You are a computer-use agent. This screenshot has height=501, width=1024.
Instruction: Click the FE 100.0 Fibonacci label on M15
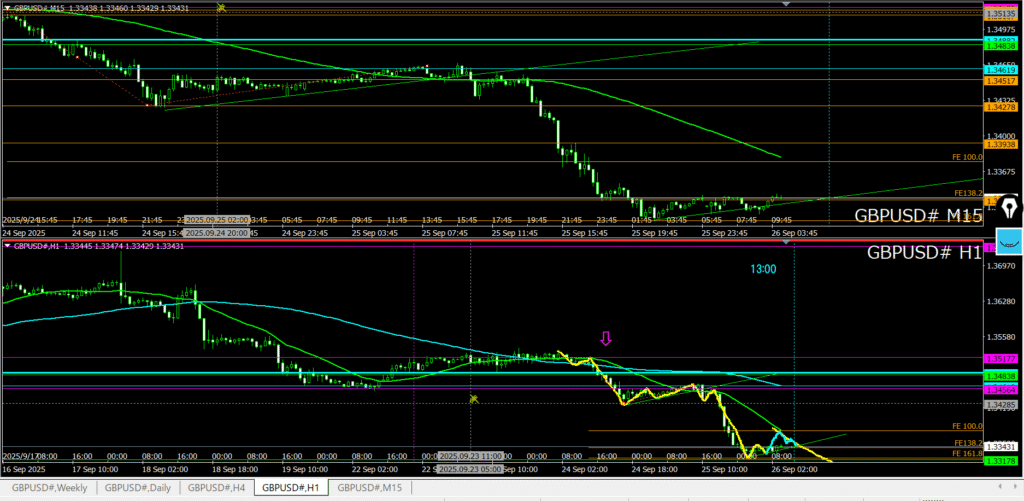(x=967, y=157)
